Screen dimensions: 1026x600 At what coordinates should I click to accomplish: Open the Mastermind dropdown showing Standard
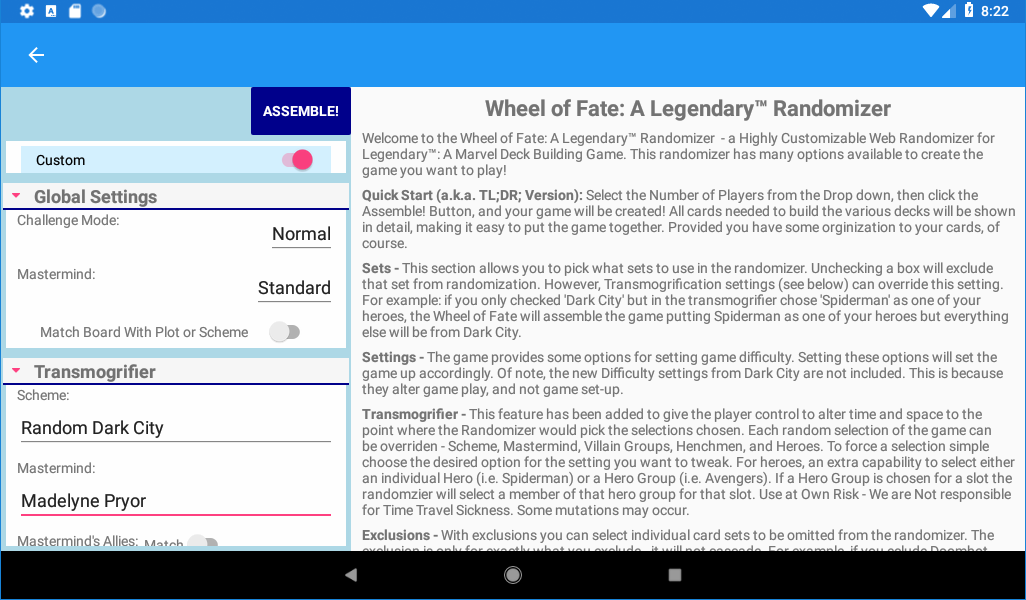click(294, 288)
